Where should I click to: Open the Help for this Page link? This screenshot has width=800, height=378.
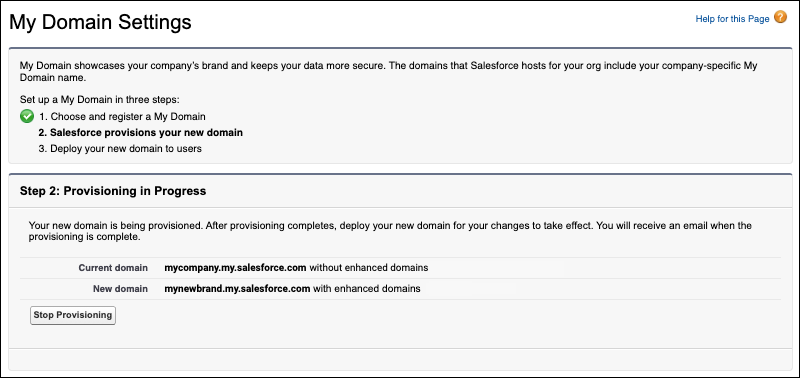coord(732,19)
